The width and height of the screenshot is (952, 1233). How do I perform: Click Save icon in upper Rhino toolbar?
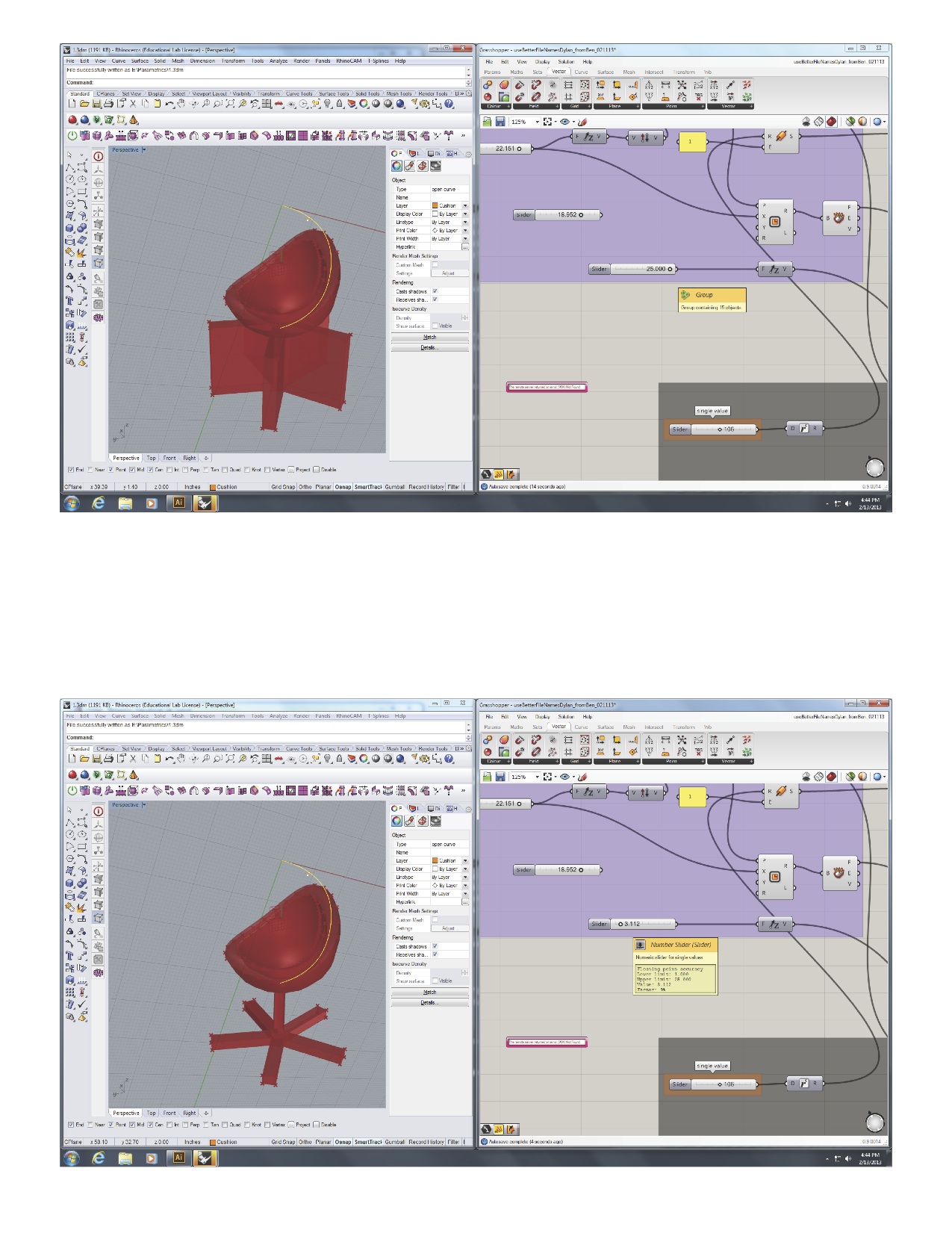[97, 104]
